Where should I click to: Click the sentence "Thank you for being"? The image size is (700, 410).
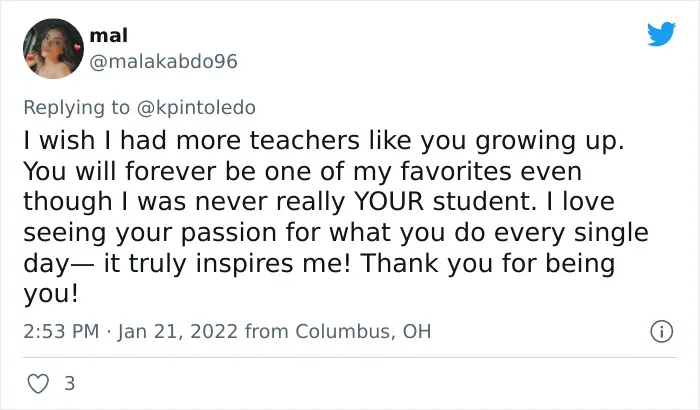coord(488,263)
